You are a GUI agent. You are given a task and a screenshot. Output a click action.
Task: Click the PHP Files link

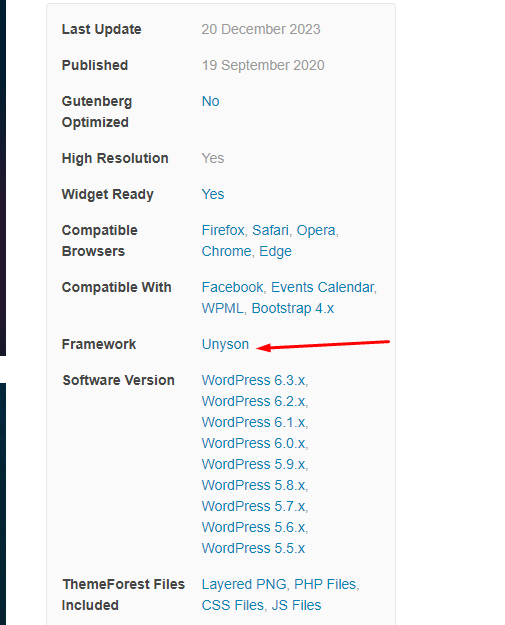325,584
